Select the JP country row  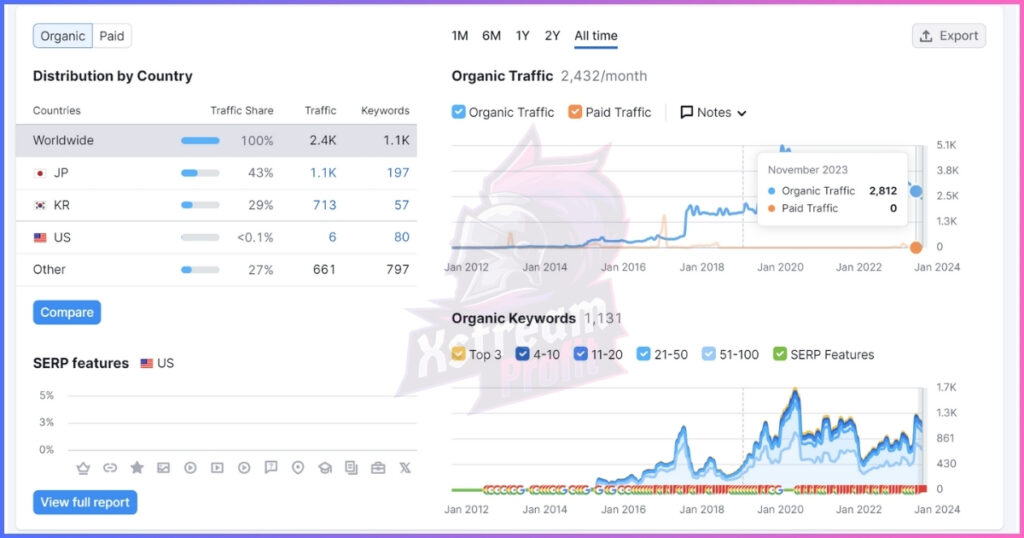coord(216,172)
